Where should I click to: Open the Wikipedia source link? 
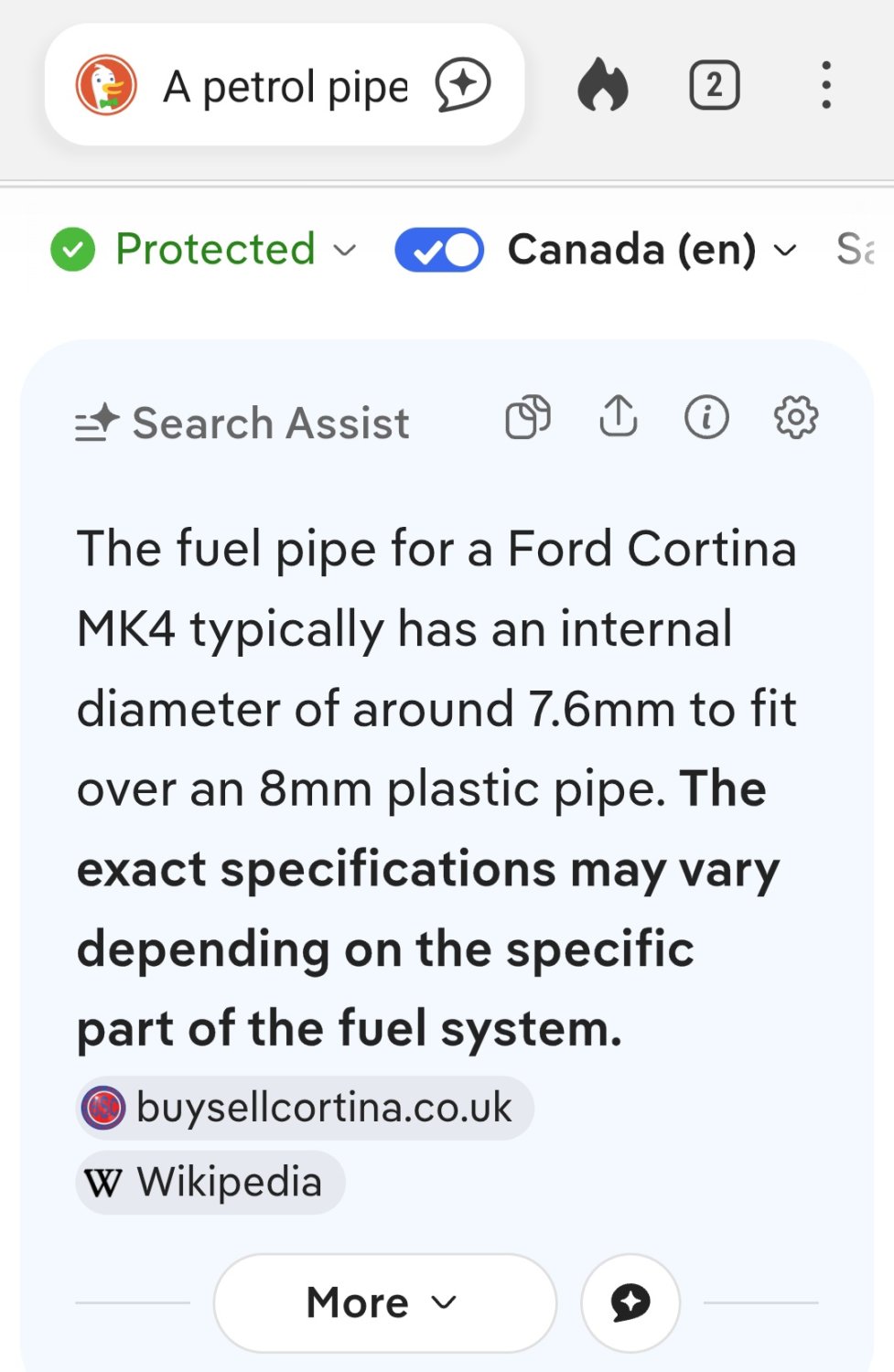pyautogui.click(x=209, y=1182)
